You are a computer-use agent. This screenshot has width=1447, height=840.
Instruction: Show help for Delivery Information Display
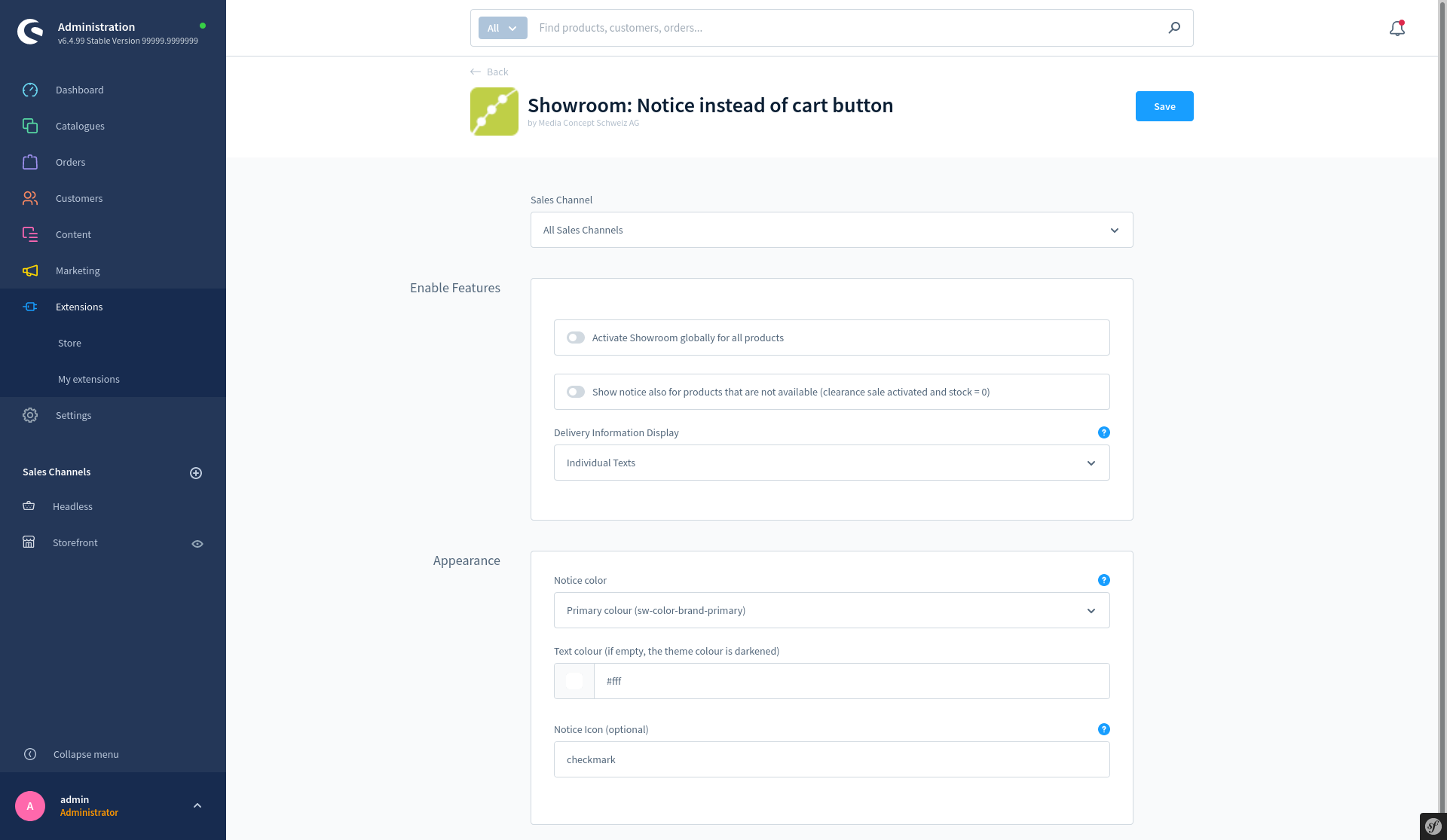[x=1104, y=432]
